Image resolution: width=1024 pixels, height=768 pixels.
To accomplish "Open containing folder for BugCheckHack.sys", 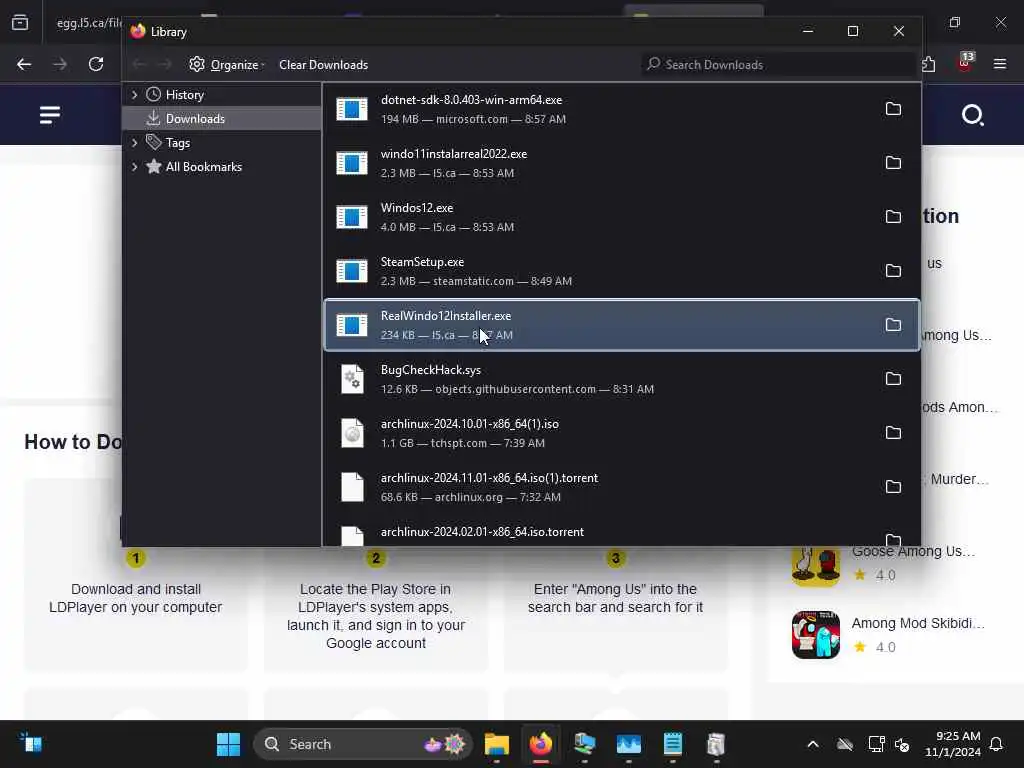I will 893,379.
